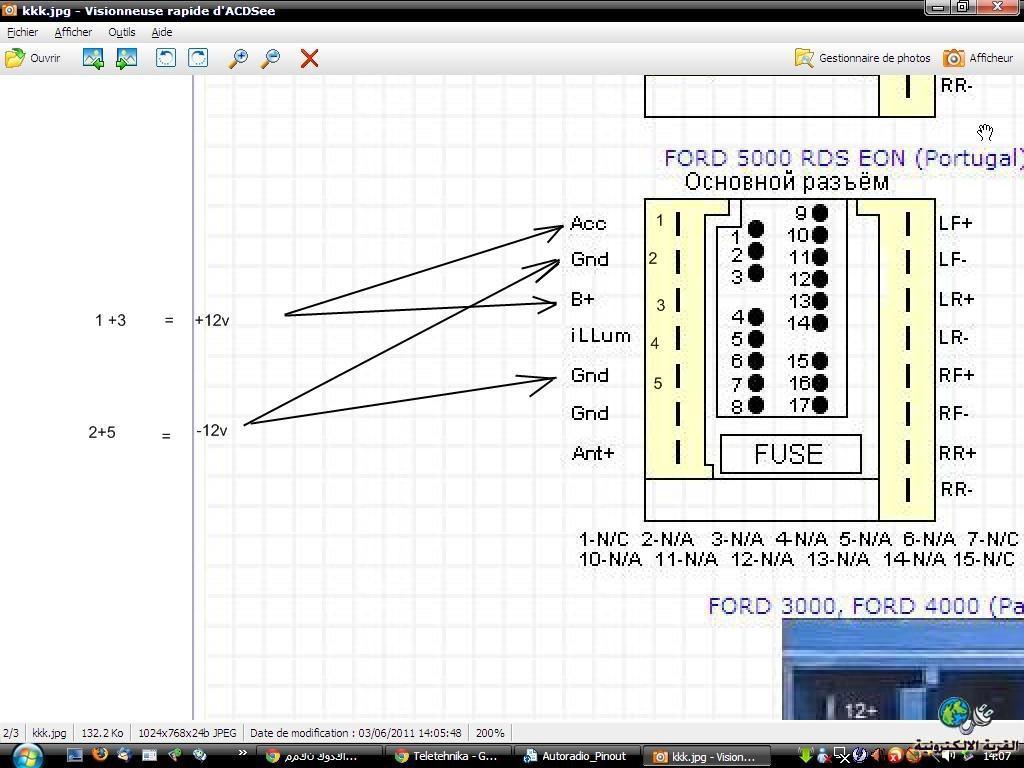Screen dimensions: 1024x768
Task: Click the system clock showing 14:07
Action: pyautogui.click(x=995, y=756)
